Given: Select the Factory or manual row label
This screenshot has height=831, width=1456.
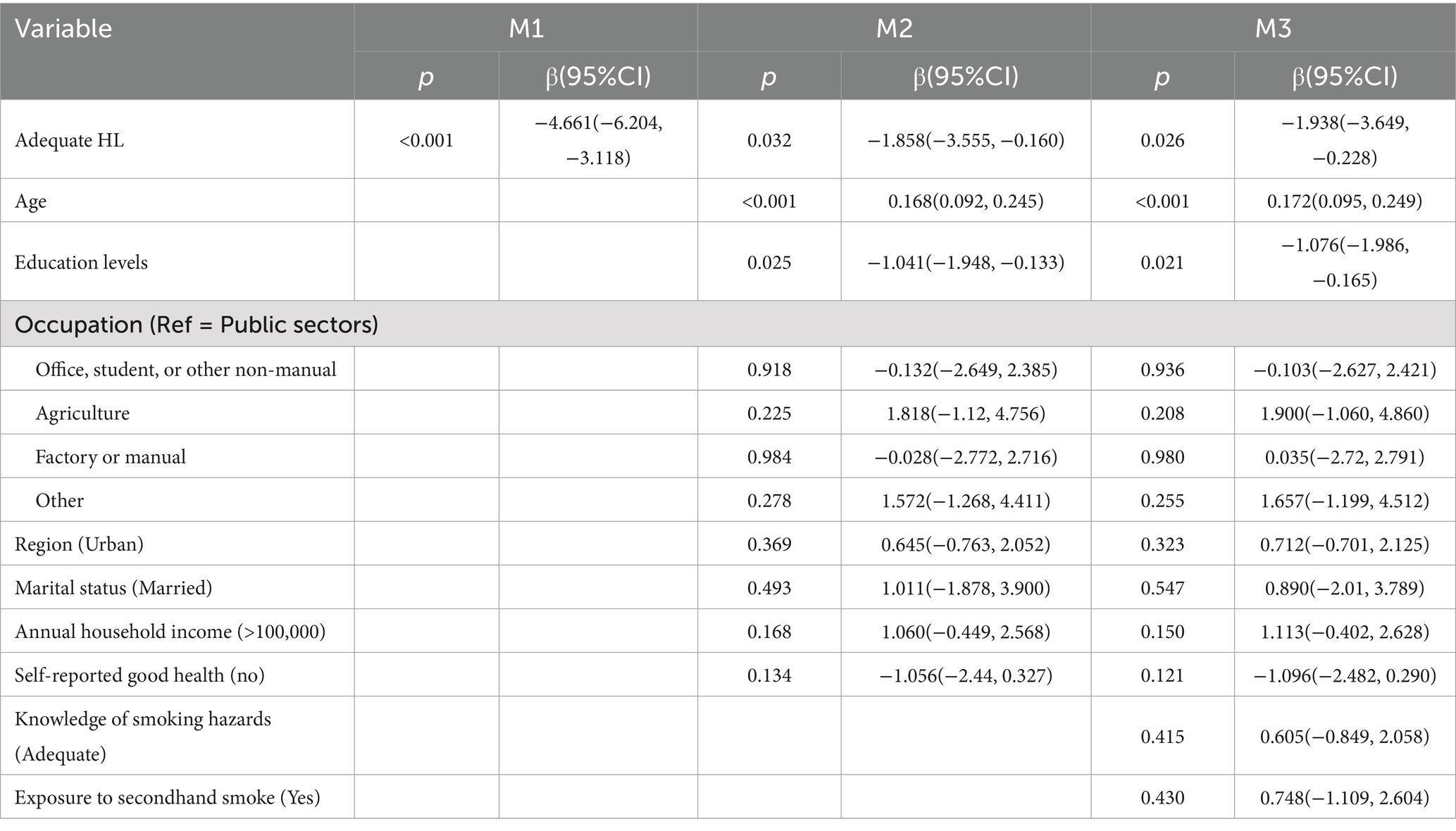Looking at the screenshot, I should coord(111,457).
